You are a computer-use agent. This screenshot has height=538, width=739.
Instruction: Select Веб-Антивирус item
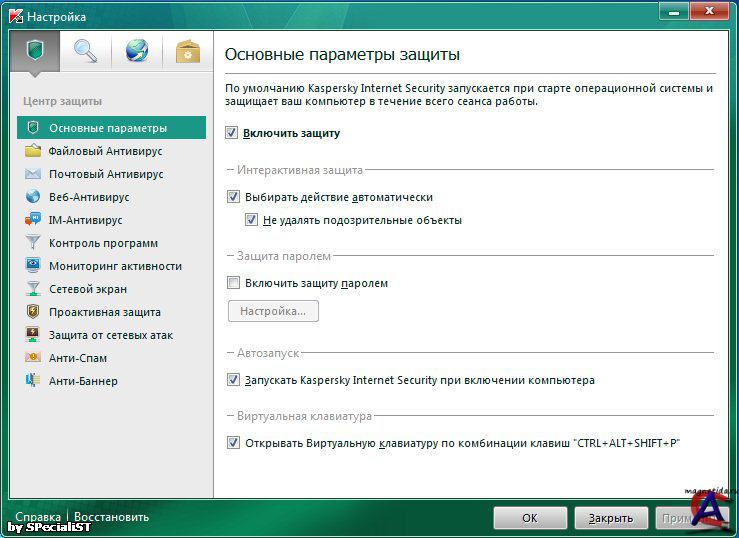[112, 197]
